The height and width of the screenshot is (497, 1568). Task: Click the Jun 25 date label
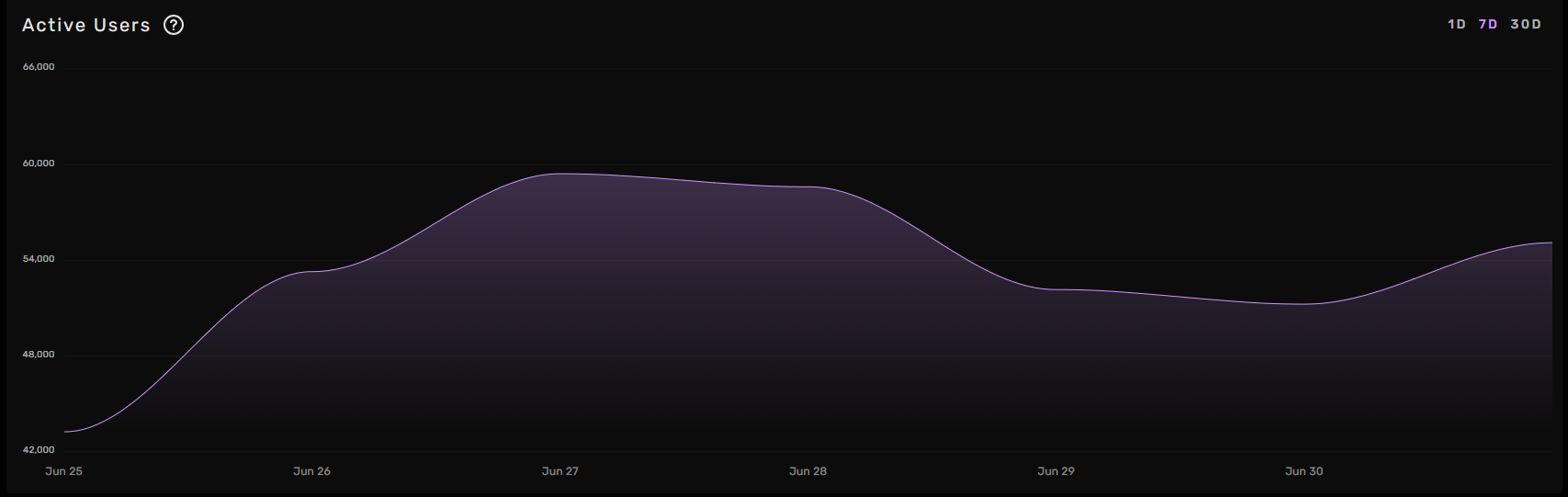[x=63, y=471]
